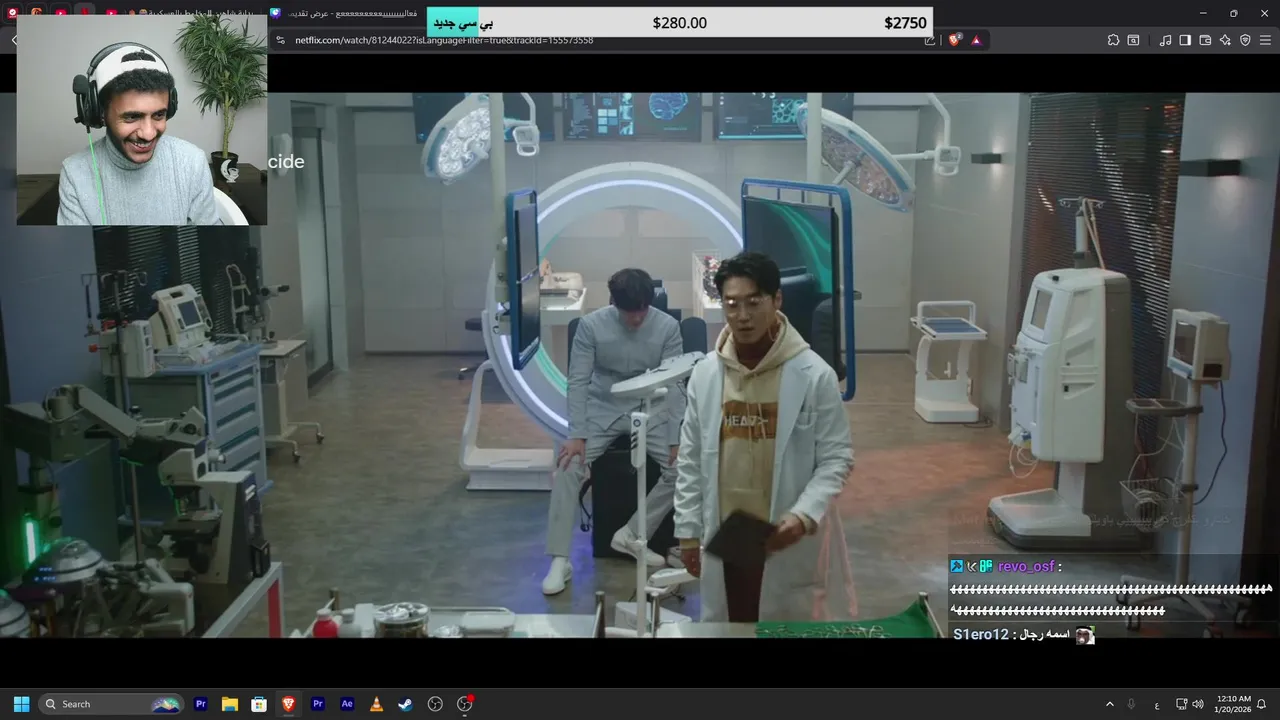Open the Brave Rewards triangle icon
The image size is (1280, 720).
[x=976, y=40]
